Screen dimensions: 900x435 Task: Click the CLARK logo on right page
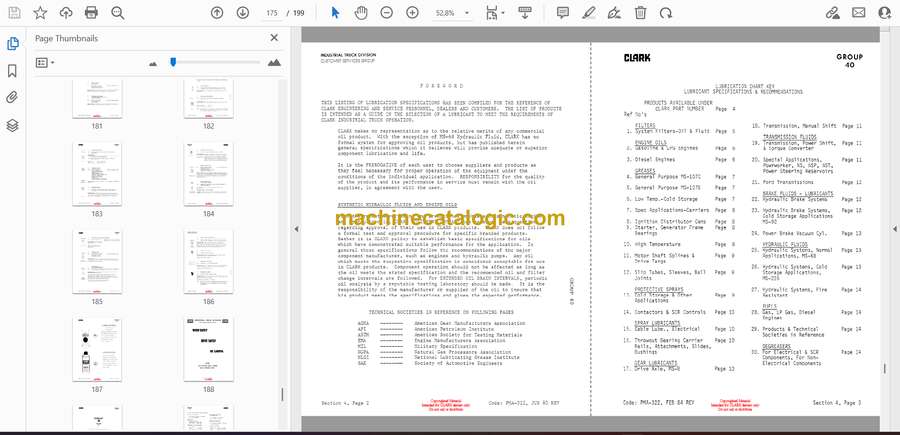click(637, 58)
